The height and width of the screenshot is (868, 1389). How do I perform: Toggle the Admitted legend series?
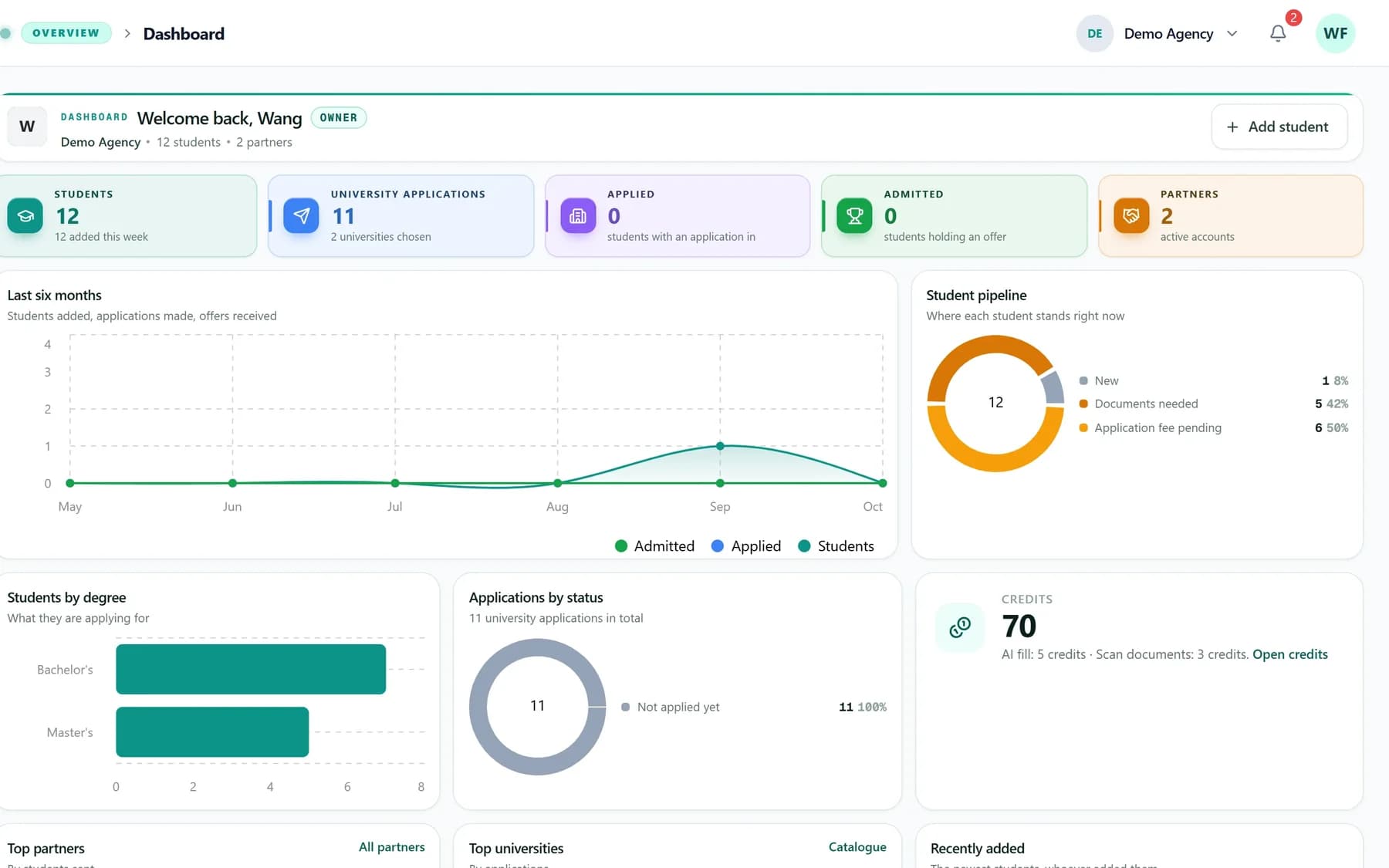pyautogui.click(x=654, y=546)
